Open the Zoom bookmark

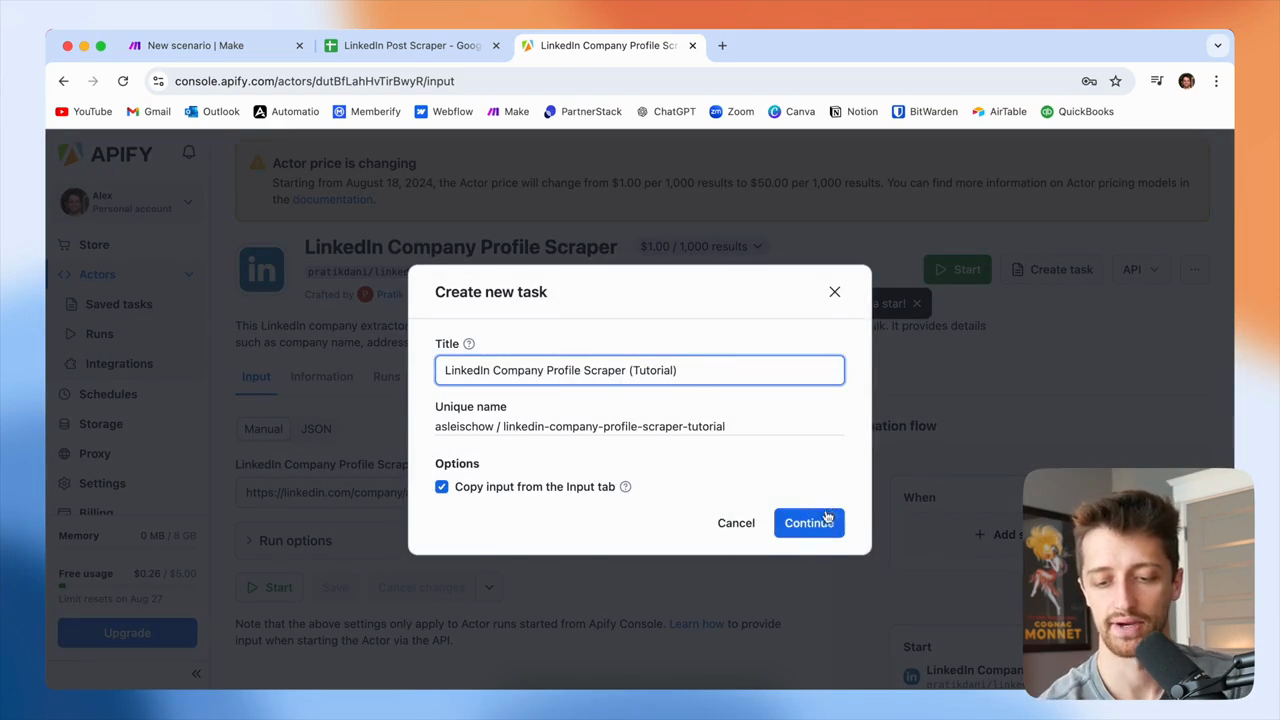pos(732,112)
